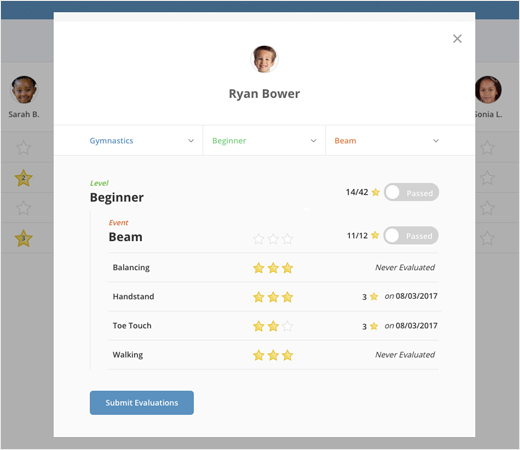The image size is (520, 450).
Task: Click the top empty star under Sonia L.
Action: point(487,148)
